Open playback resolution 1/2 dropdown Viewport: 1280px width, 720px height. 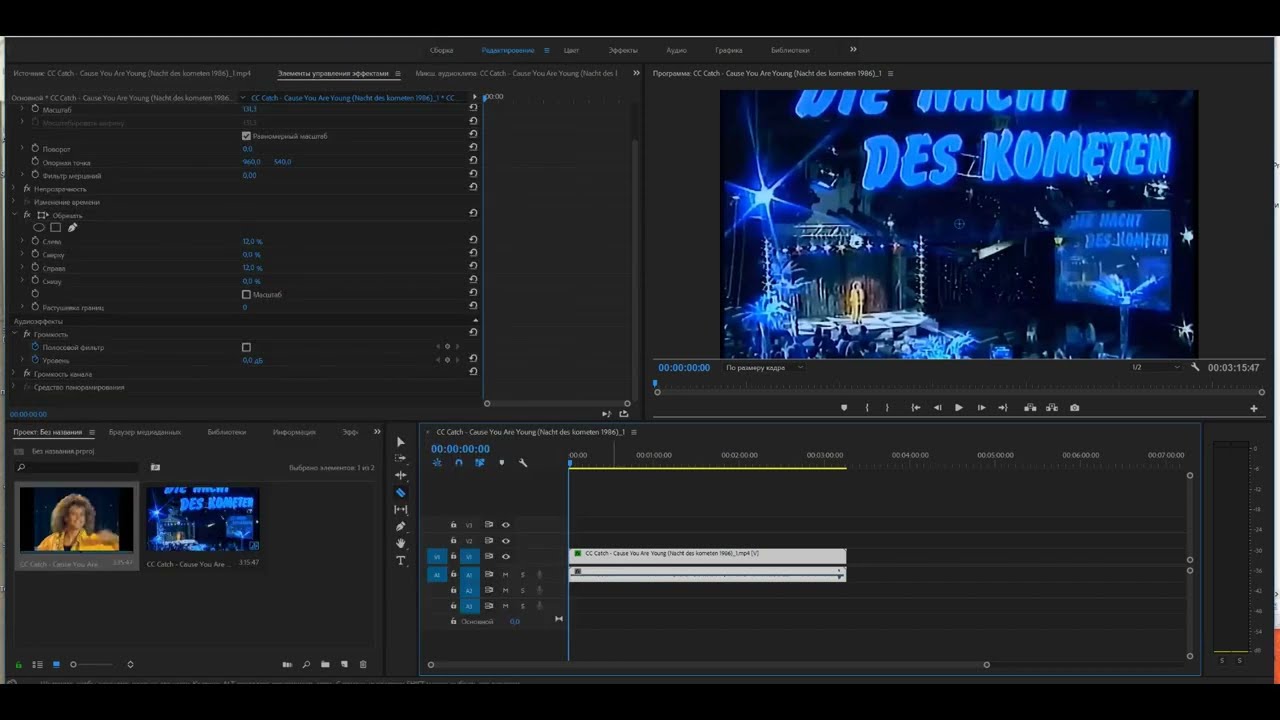coord(1155,367)
